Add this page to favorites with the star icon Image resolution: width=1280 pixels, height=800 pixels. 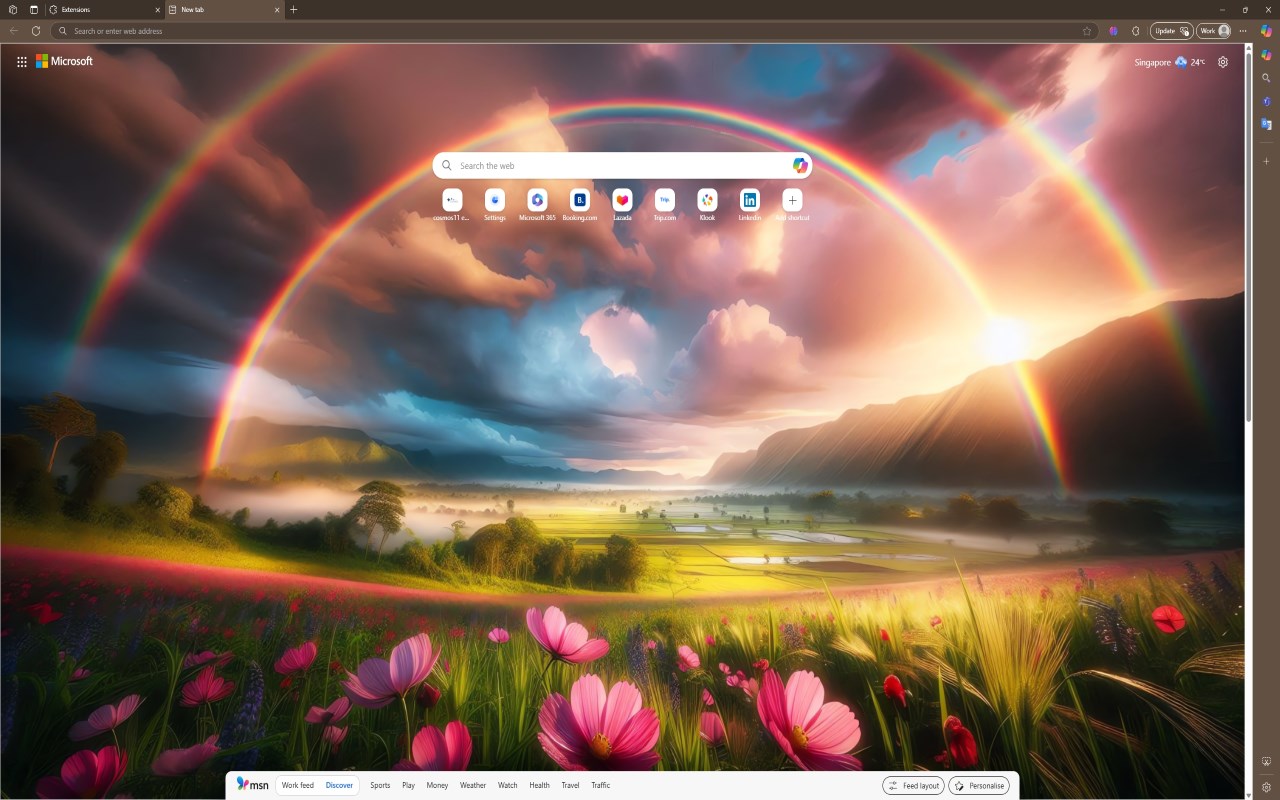click(1087, 31)
